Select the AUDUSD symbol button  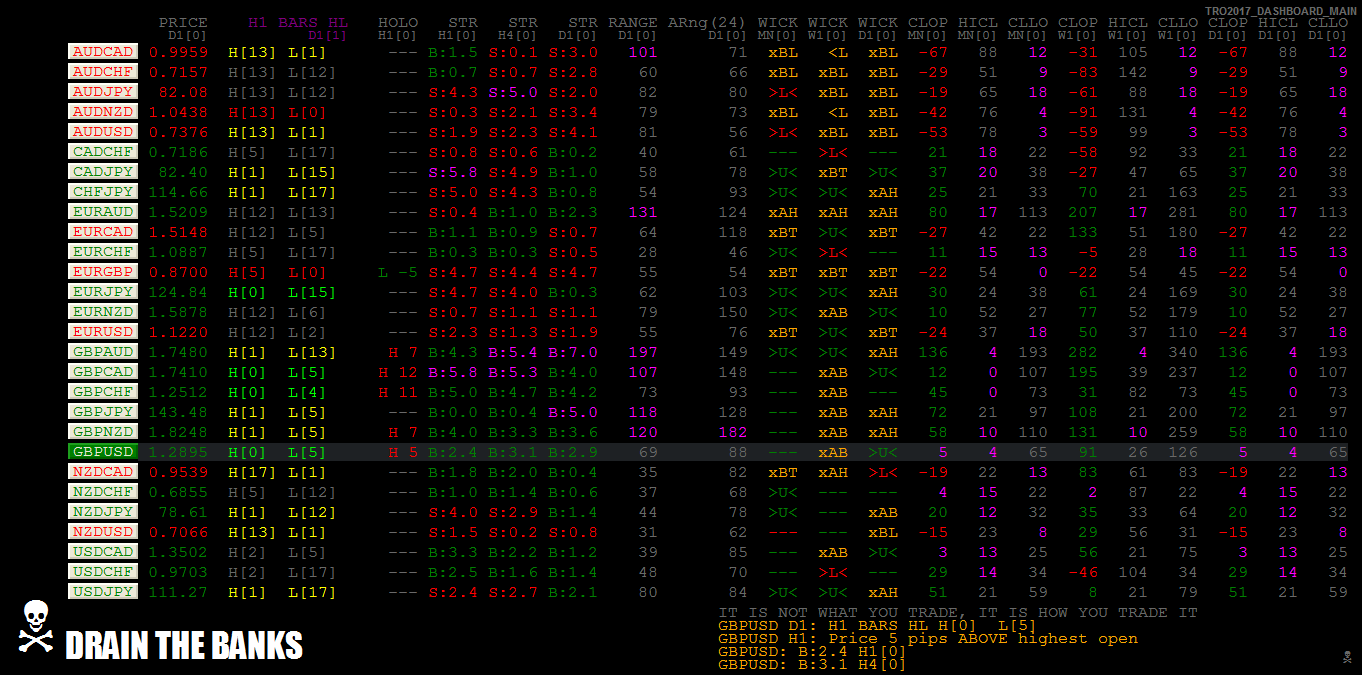click(x=103, y=131)
